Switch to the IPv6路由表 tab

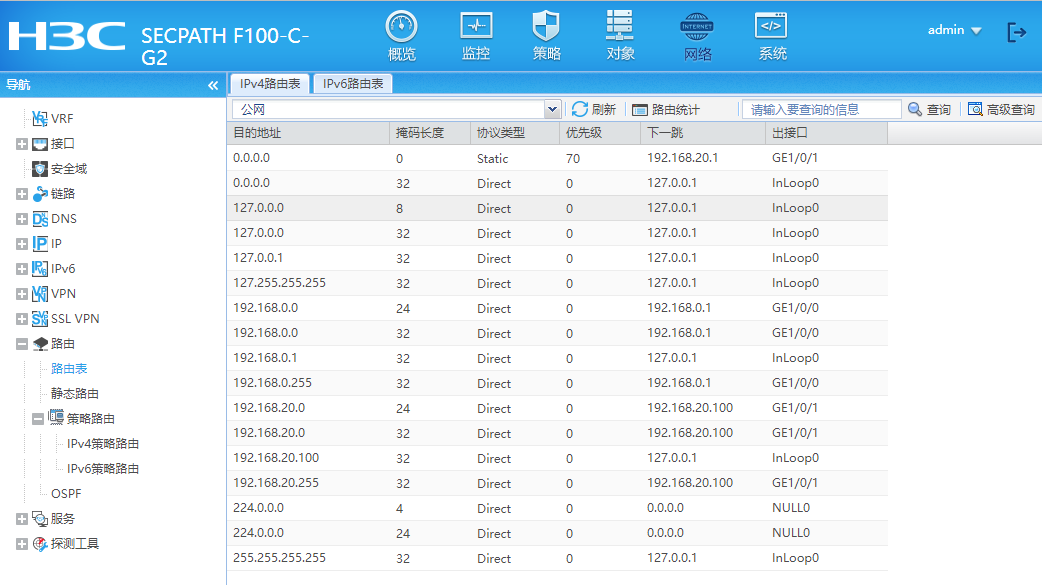(x=353, y=84)
